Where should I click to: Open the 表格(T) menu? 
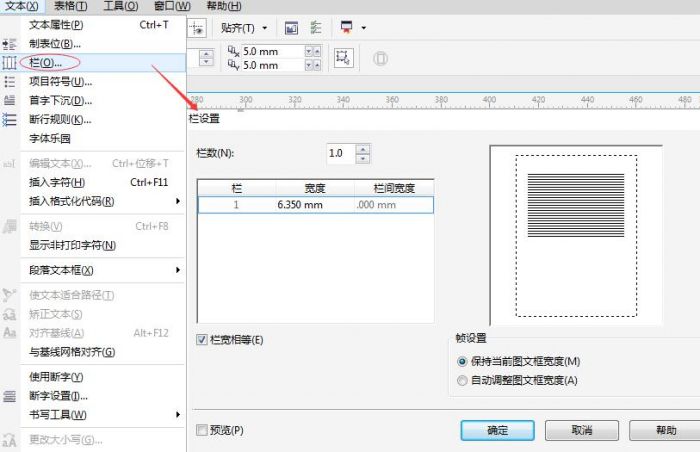[x=70, y=6]
